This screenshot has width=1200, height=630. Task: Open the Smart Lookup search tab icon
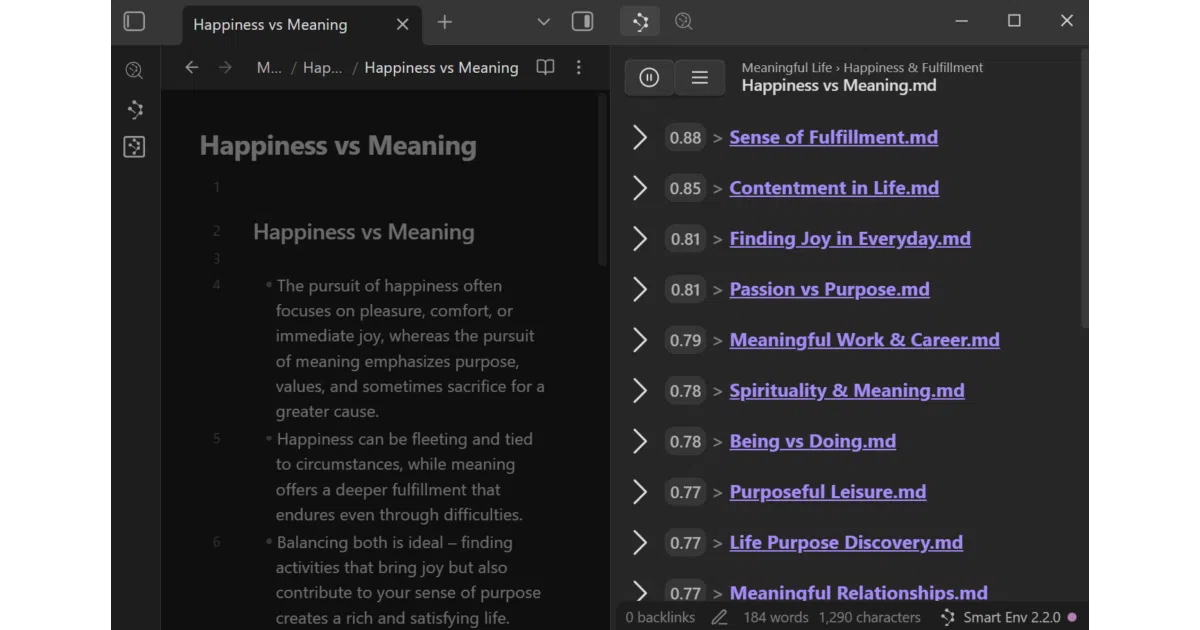point(684,21)
